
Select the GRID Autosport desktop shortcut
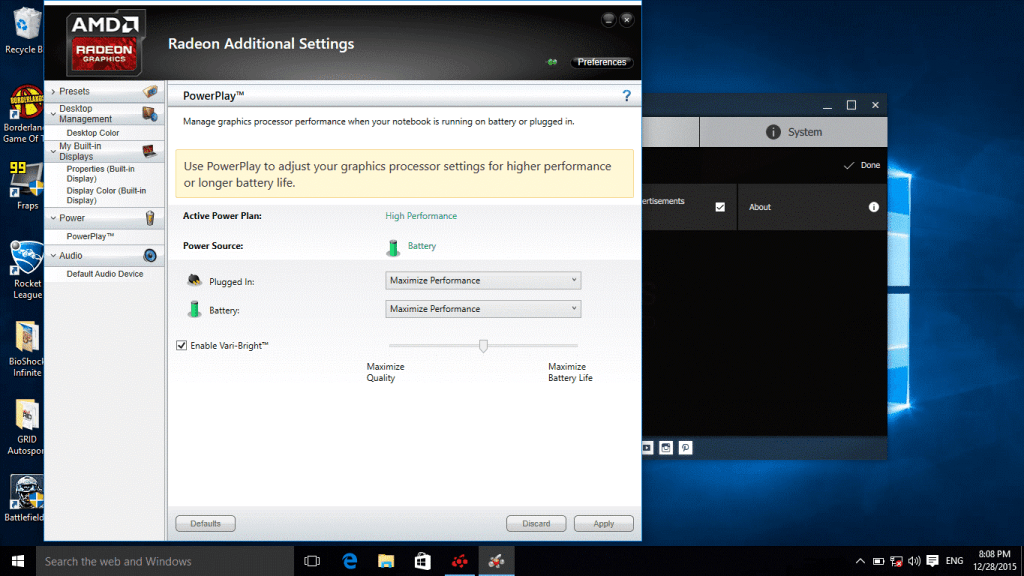[26, 427]
